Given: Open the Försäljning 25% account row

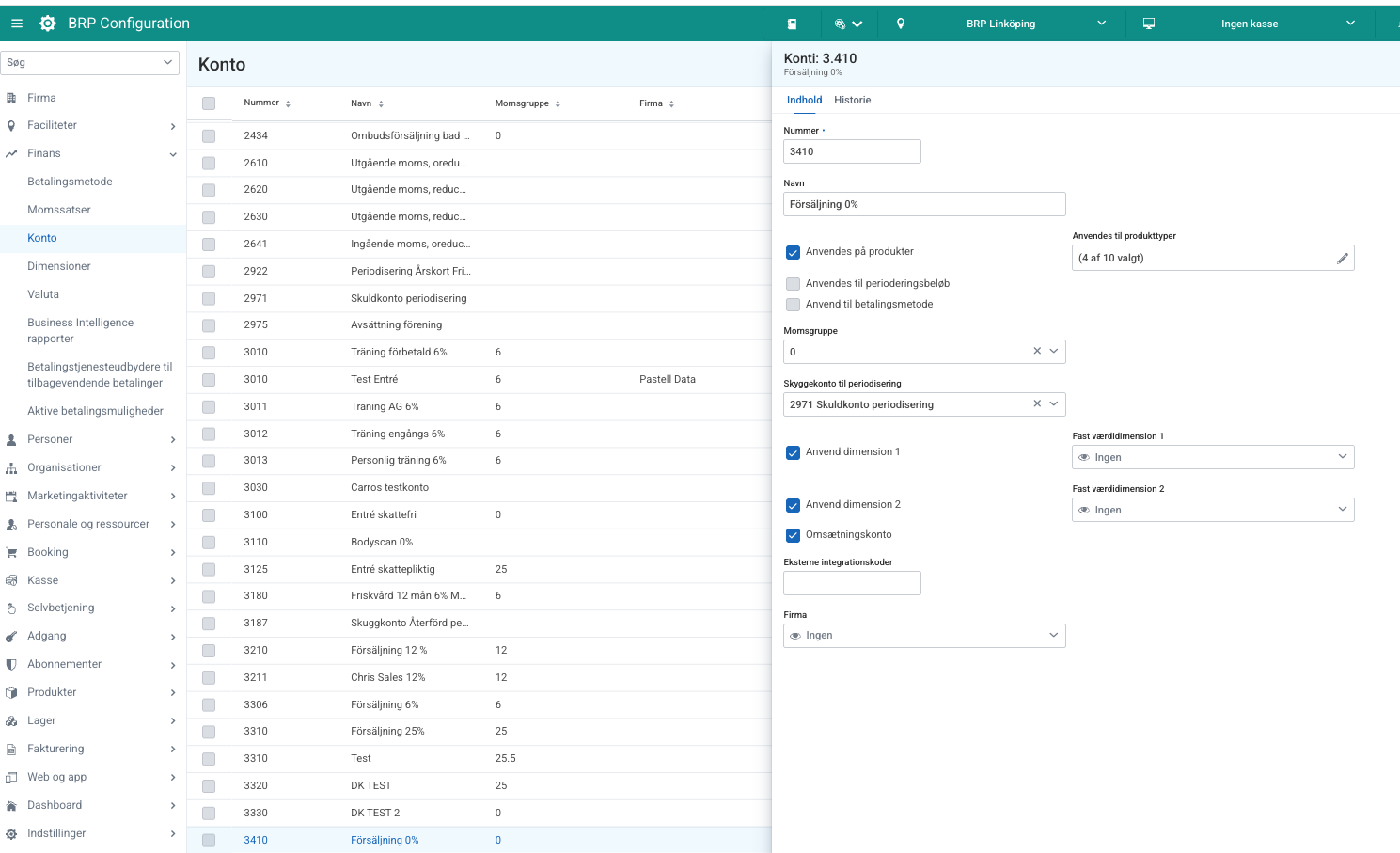Looking at the screenshot, I should coord(387,731).
